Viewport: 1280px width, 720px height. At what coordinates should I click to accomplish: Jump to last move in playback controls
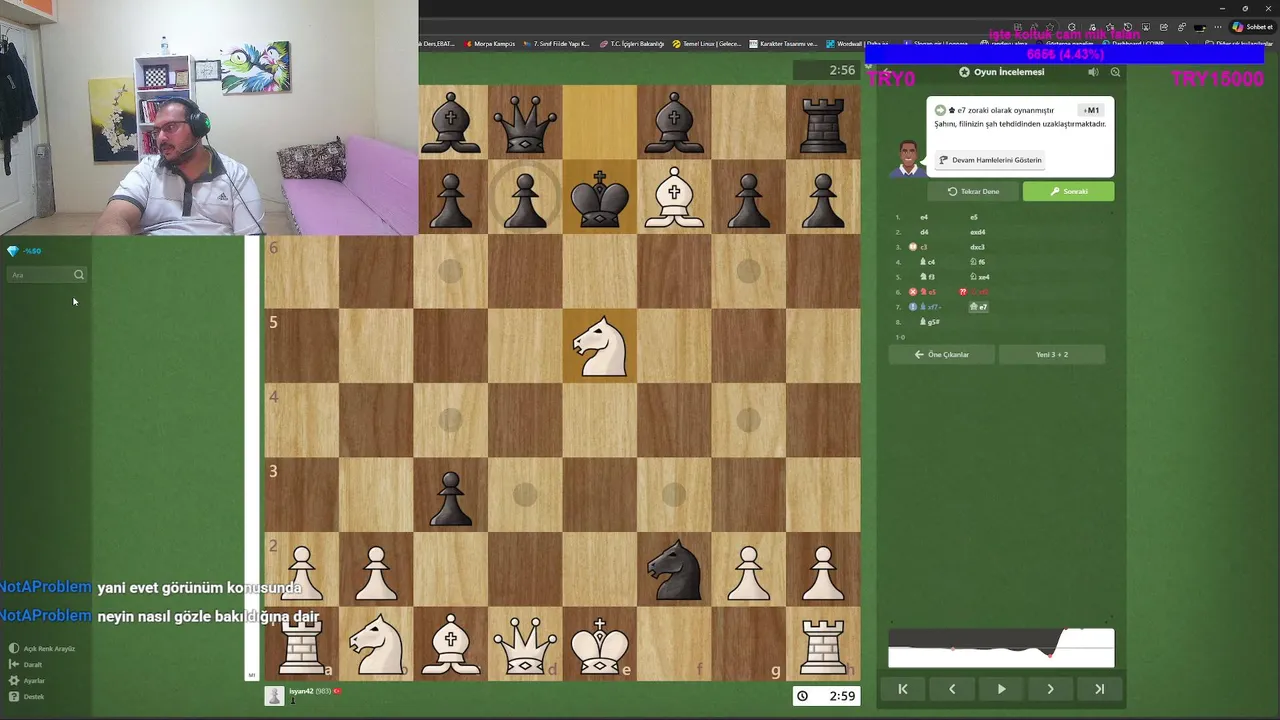[x=1099, y=689]
